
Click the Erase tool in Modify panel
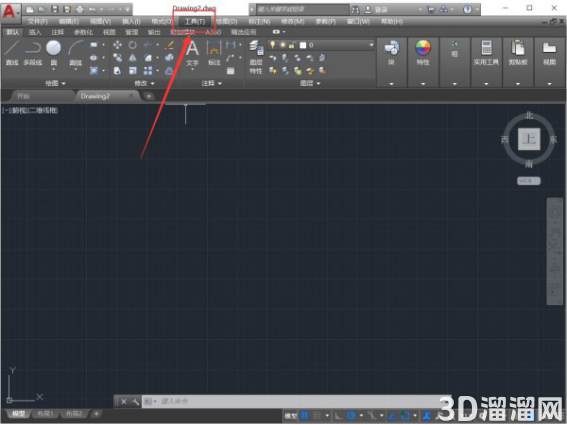169,45
